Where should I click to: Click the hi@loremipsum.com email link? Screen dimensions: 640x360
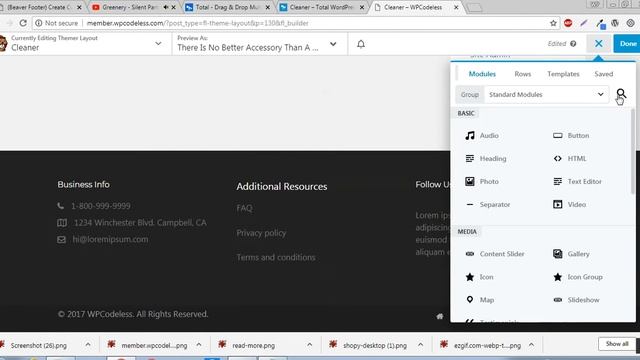click(x=110, y=240)
